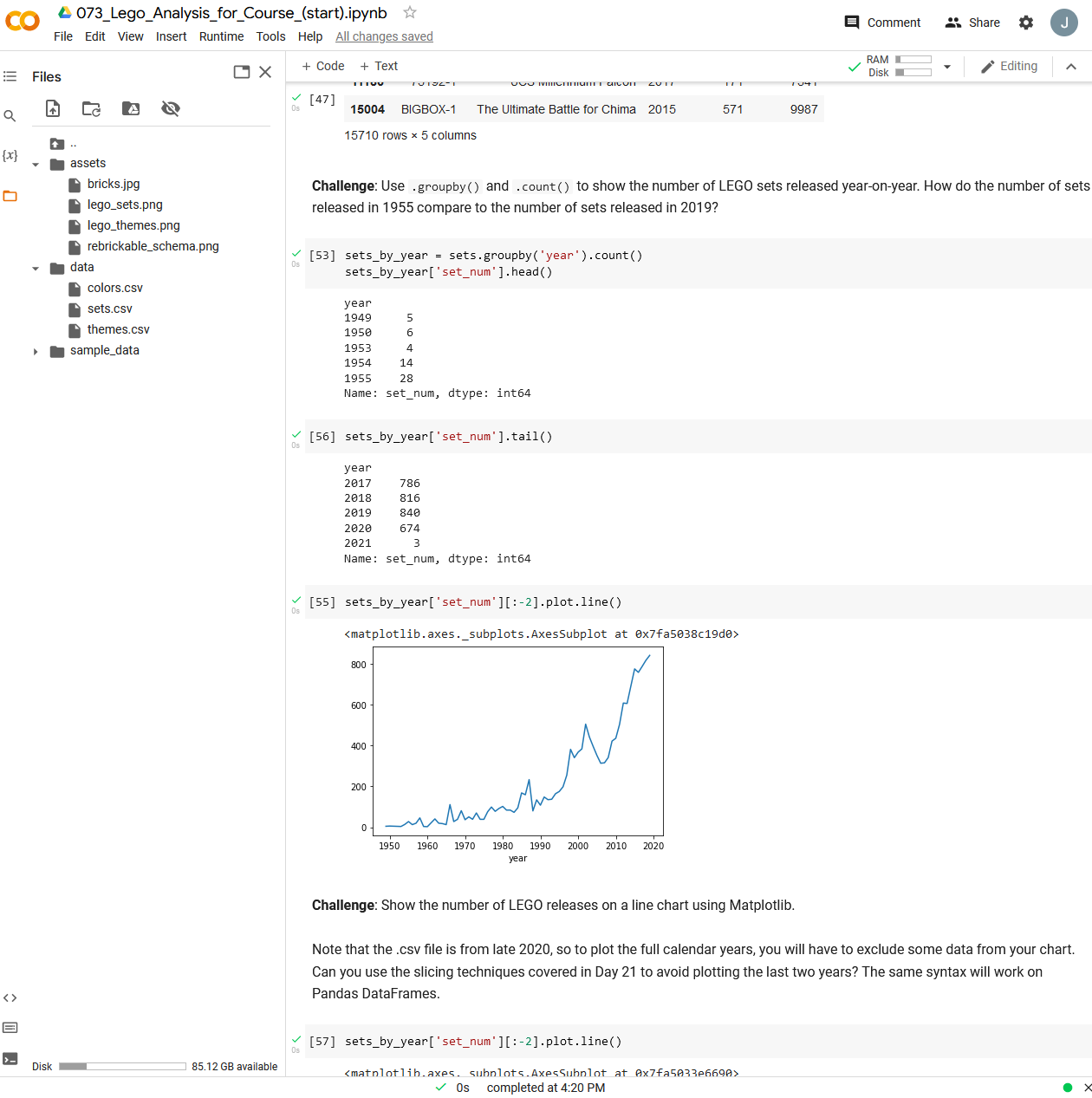
Task: Select sets.csv in the data folder
Action: 110,308
